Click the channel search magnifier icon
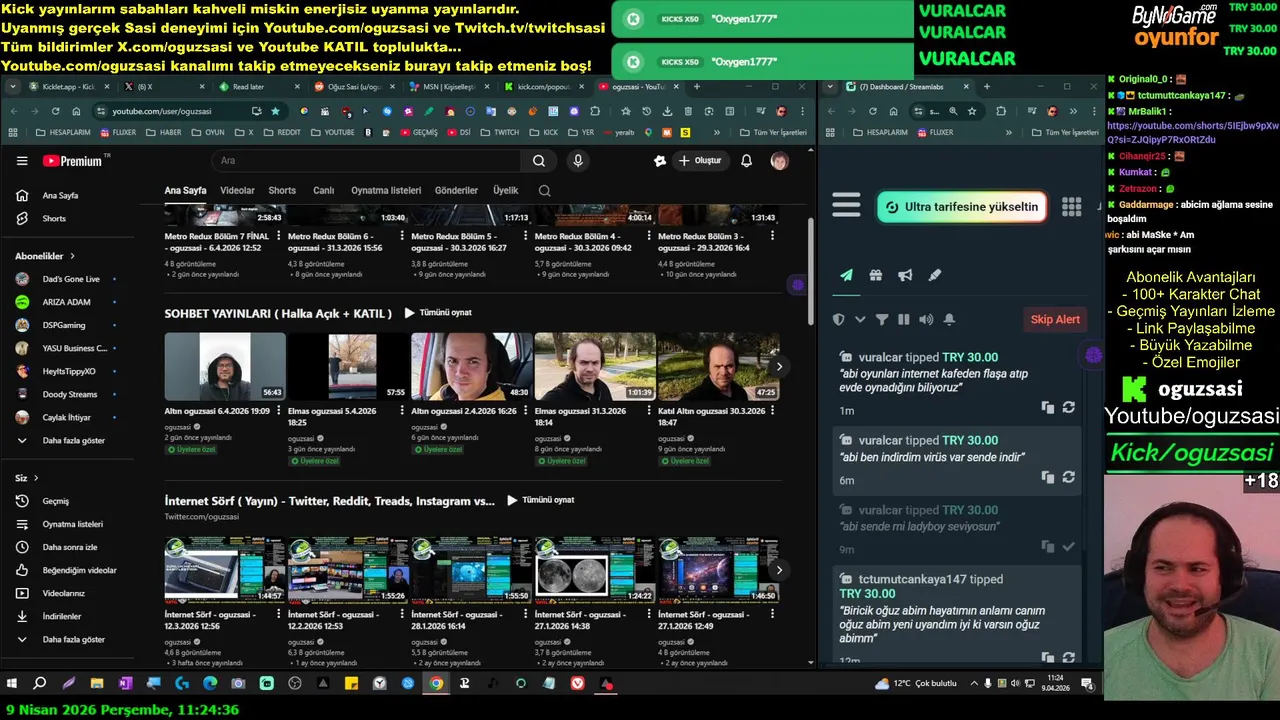1280x720 pixels. (x=544, y=190)
